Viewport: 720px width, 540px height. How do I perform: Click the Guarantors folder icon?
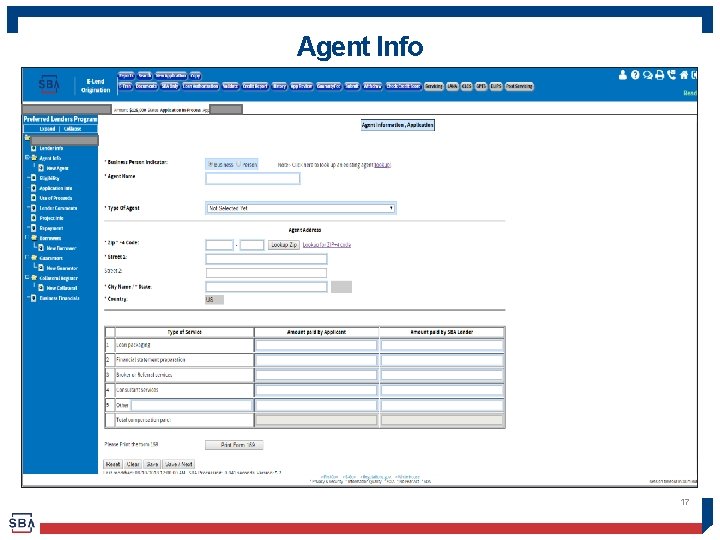(34, 258)
